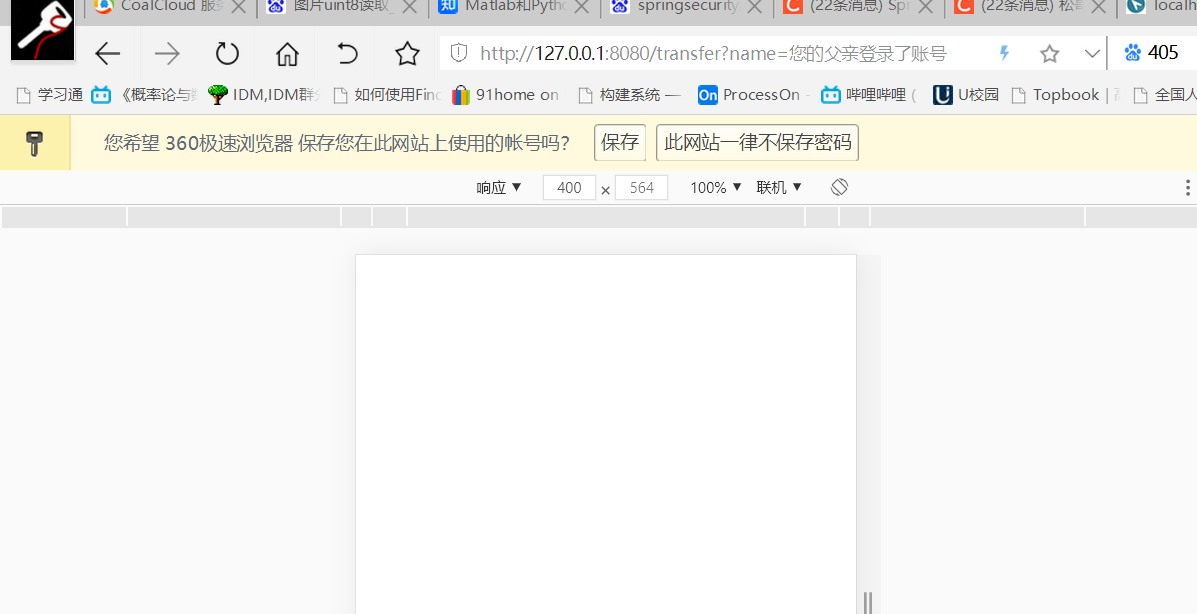Viewport: 1197px width, 614px height.
Task: Click the 360 browser avatar logo
Action: click(43, 29)
